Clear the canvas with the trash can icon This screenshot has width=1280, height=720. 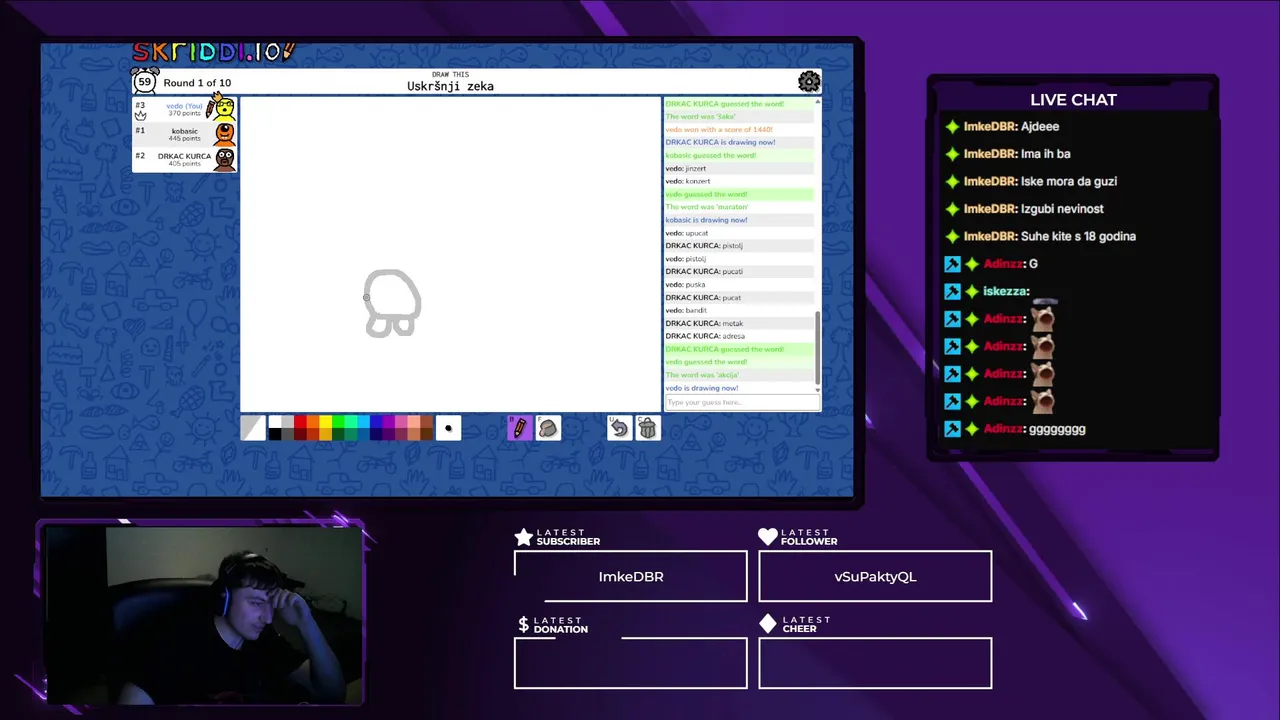[648, 428]
